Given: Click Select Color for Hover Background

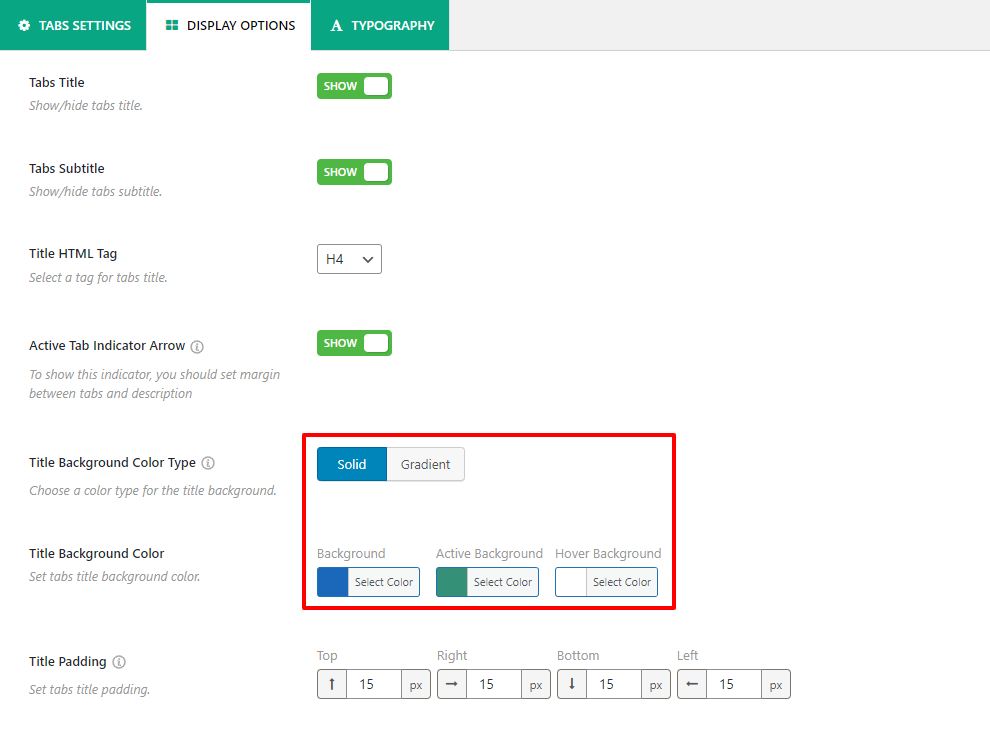Looking at the screenshot, I should pos(621,582).
